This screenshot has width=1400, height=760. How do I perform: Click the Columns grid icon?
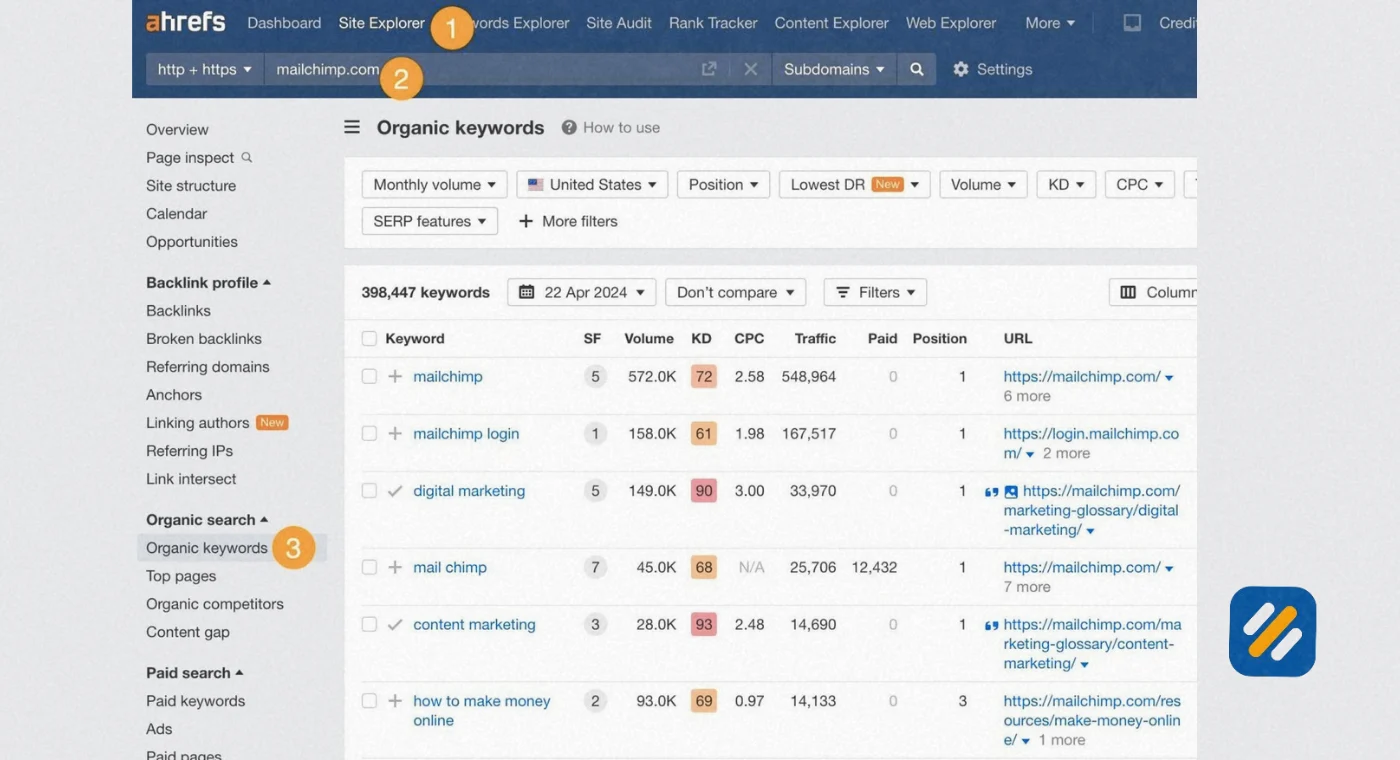pyautogui.click(x=1128, y=292)
